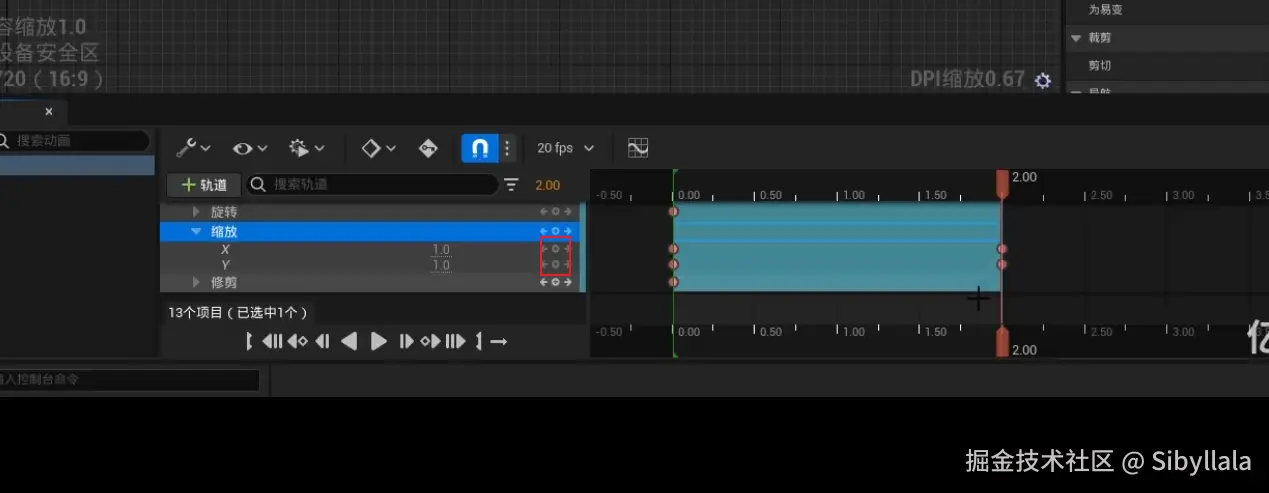Click the 剪切 property label
The image size is (1269, 493).
(1100, 66)
